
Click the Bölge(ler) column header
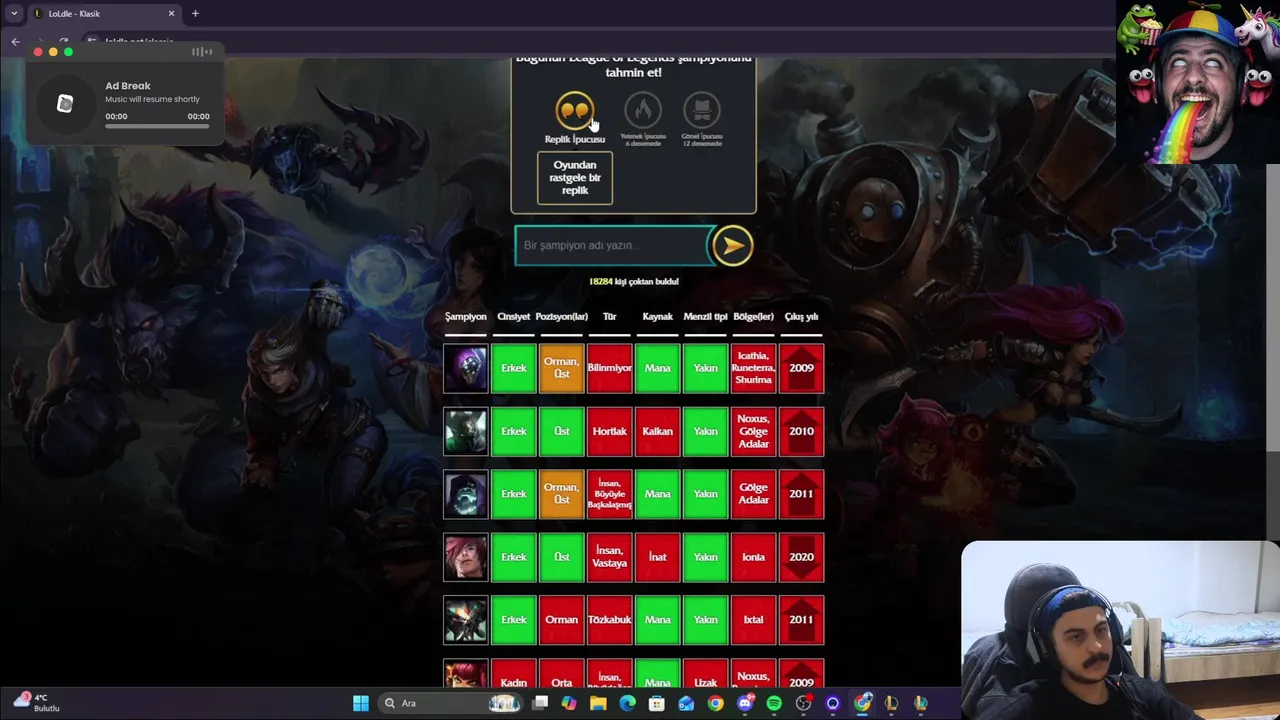pyautogui.click(x=754, y=317)
